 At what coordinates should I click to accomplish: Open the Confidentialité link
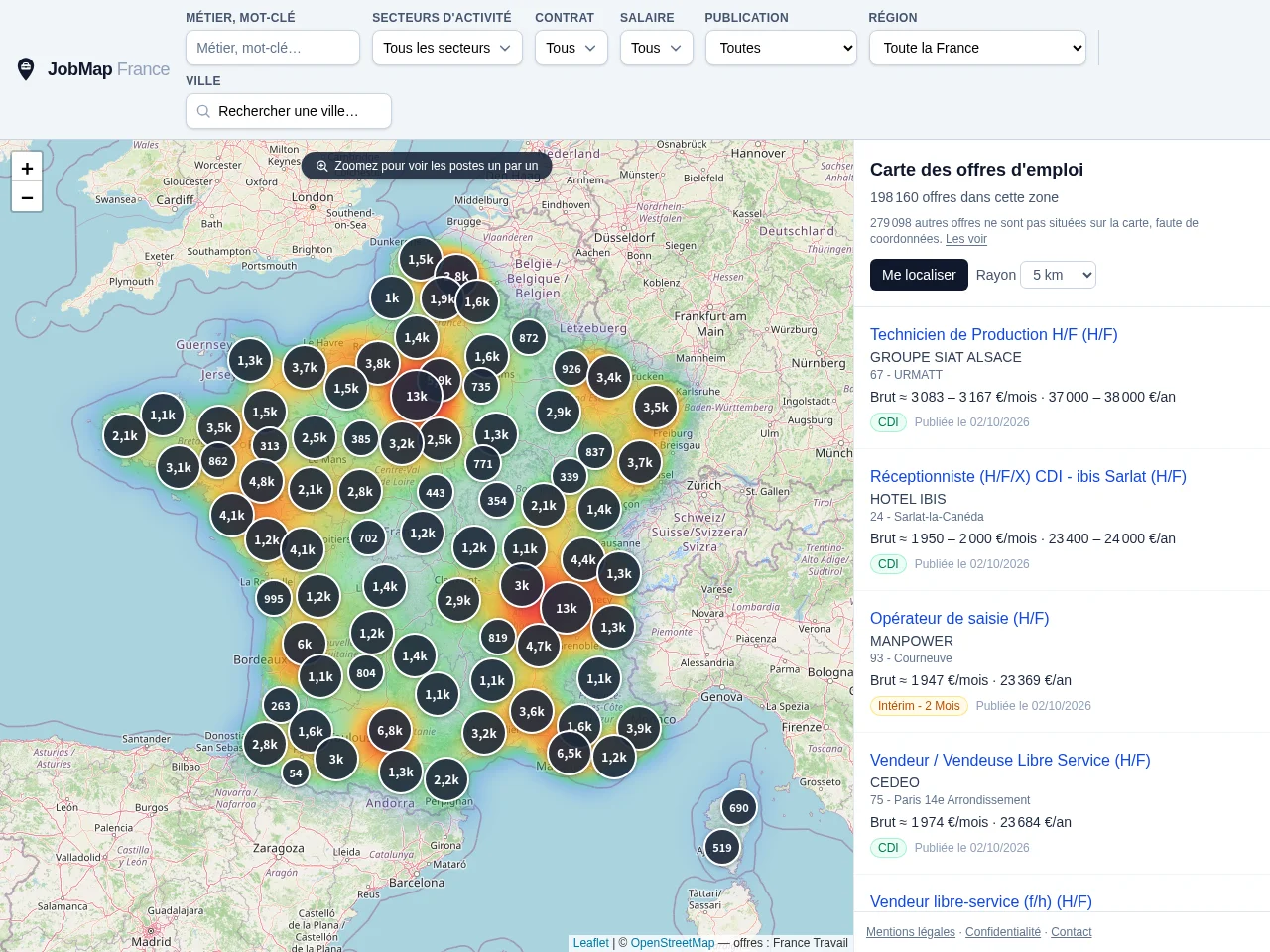[1003, 932]
